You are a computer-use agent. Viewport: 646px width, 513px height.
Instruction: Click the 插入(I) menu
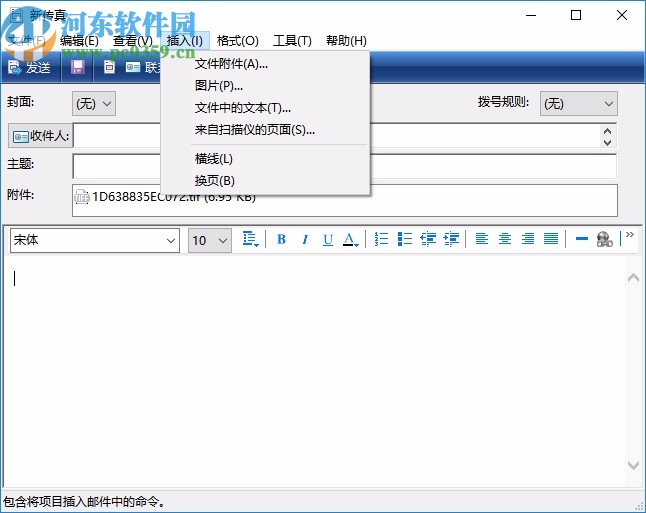pos(185,41)
